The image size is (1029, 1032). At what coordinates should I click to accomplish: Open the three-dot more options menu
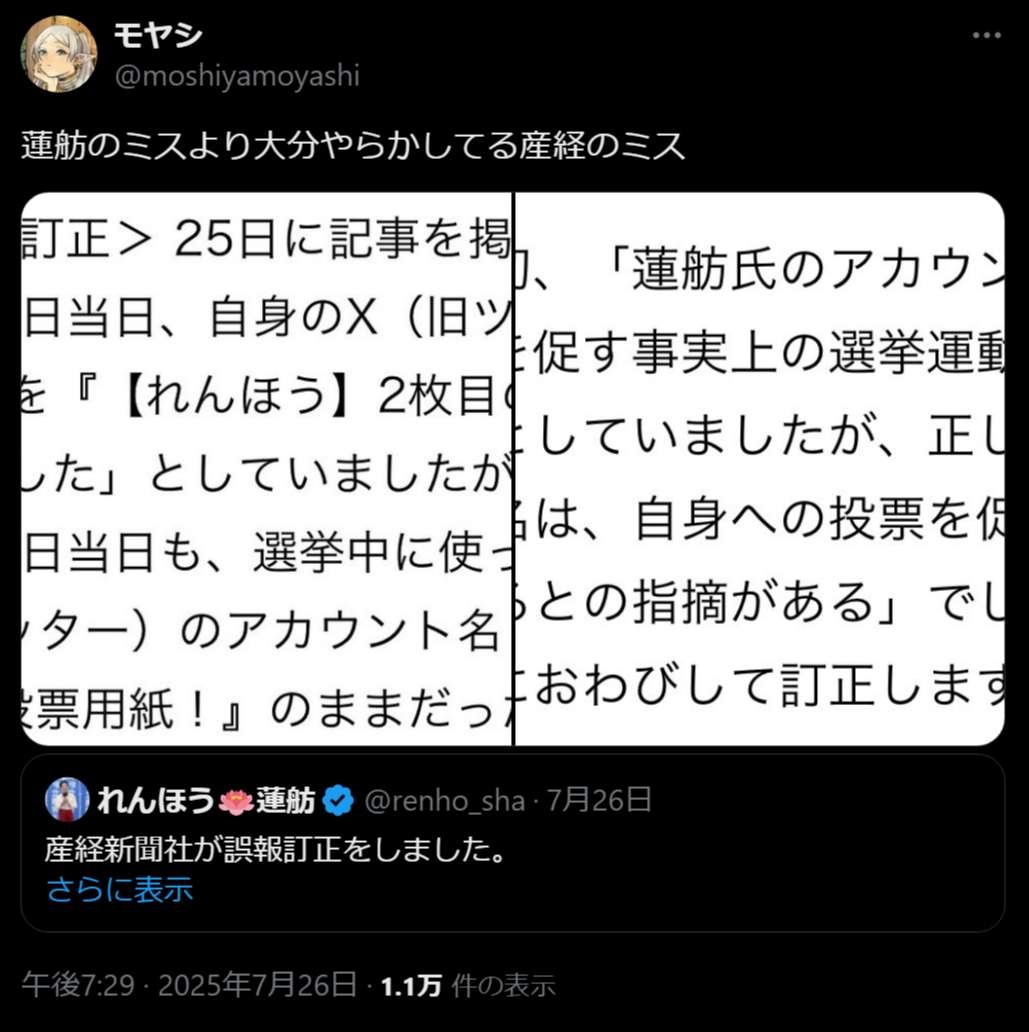click(x=987, y=36)
